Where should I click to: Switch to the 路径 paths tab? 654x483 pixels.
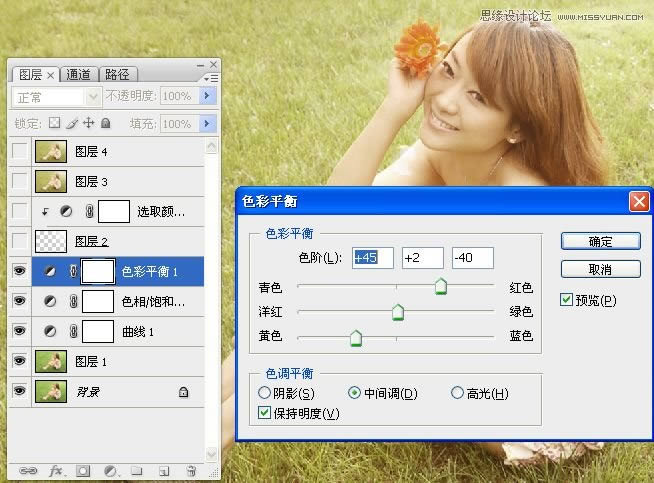[x=118, y=75]
